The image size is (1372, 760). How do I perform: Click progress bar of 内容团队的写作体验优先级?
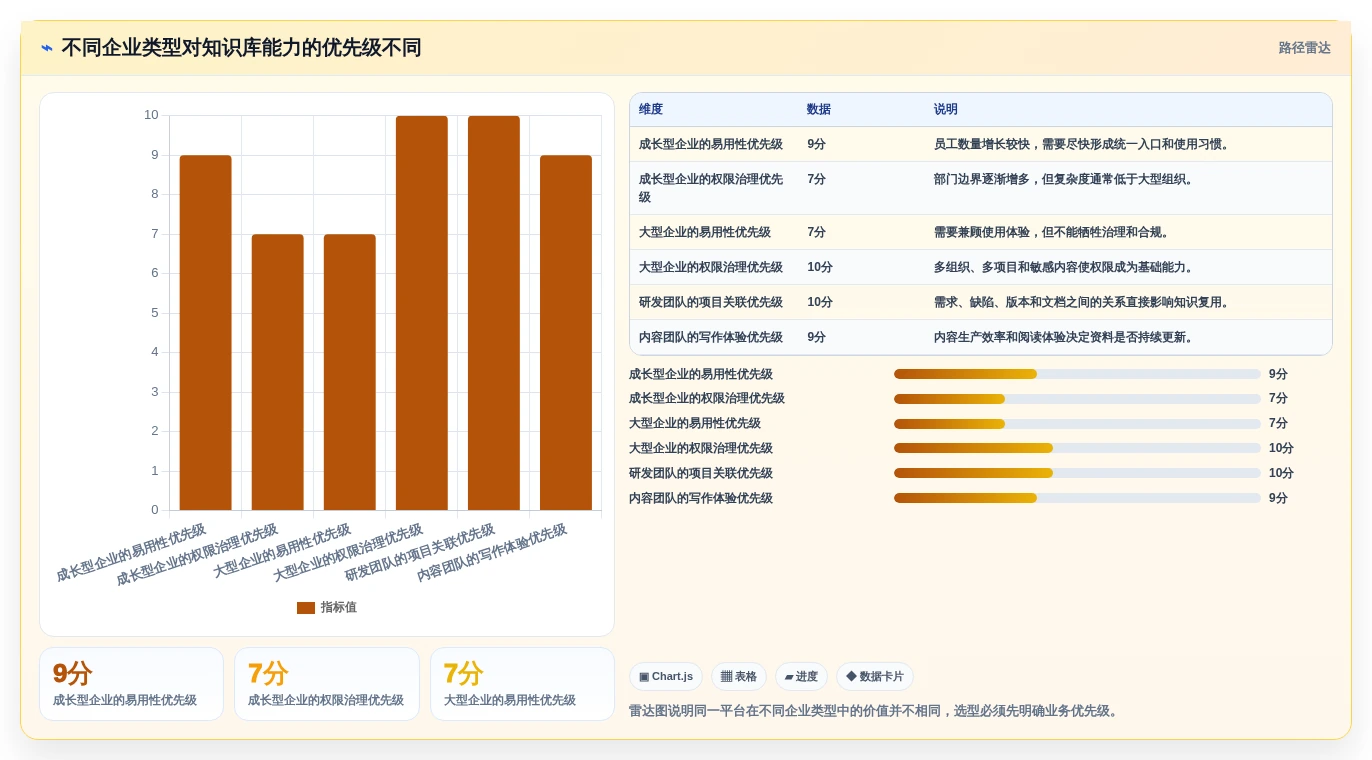pos(1077,498)
